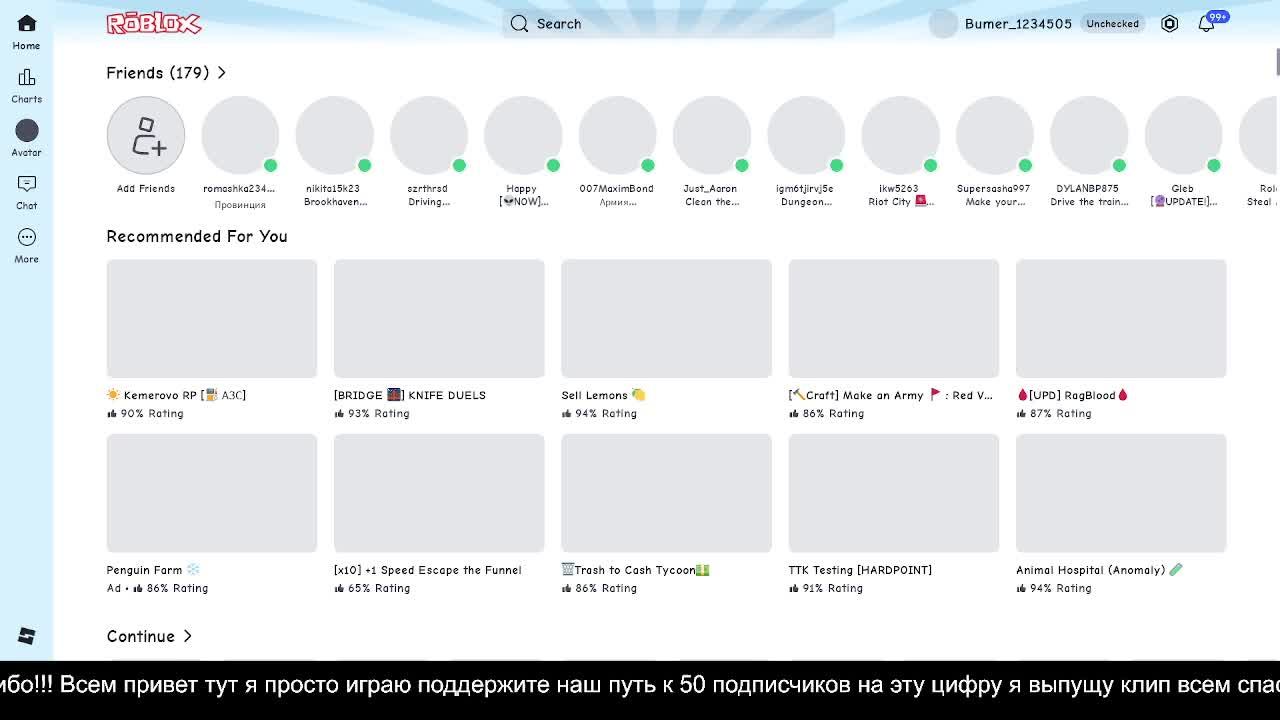Click the Trash to Cash Tycoon title
Image resolution: width=1280 pixels, height=720 pixels.
[635, 570]
